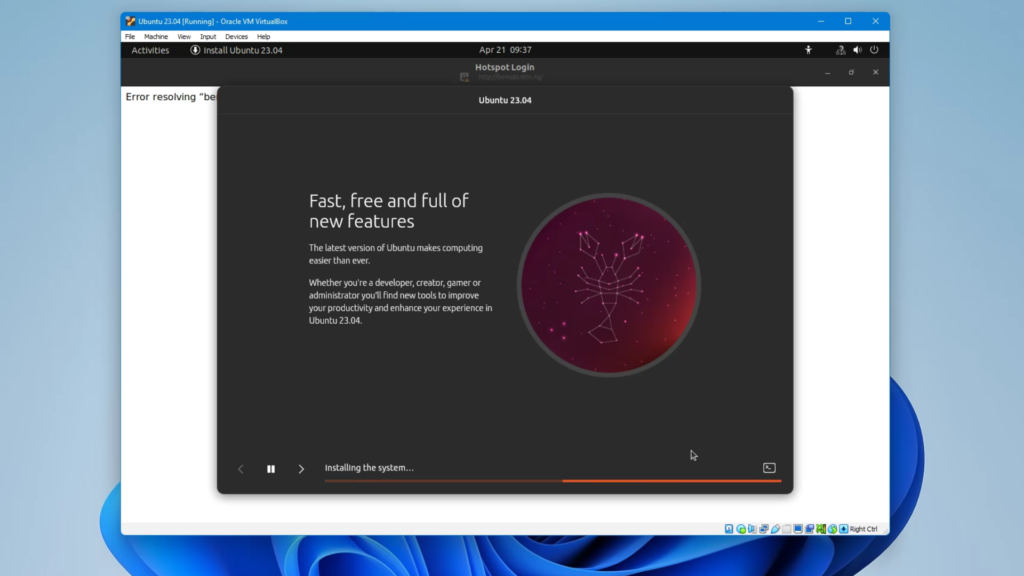
Task: Pause the installer slideshow
Action: 271,469
